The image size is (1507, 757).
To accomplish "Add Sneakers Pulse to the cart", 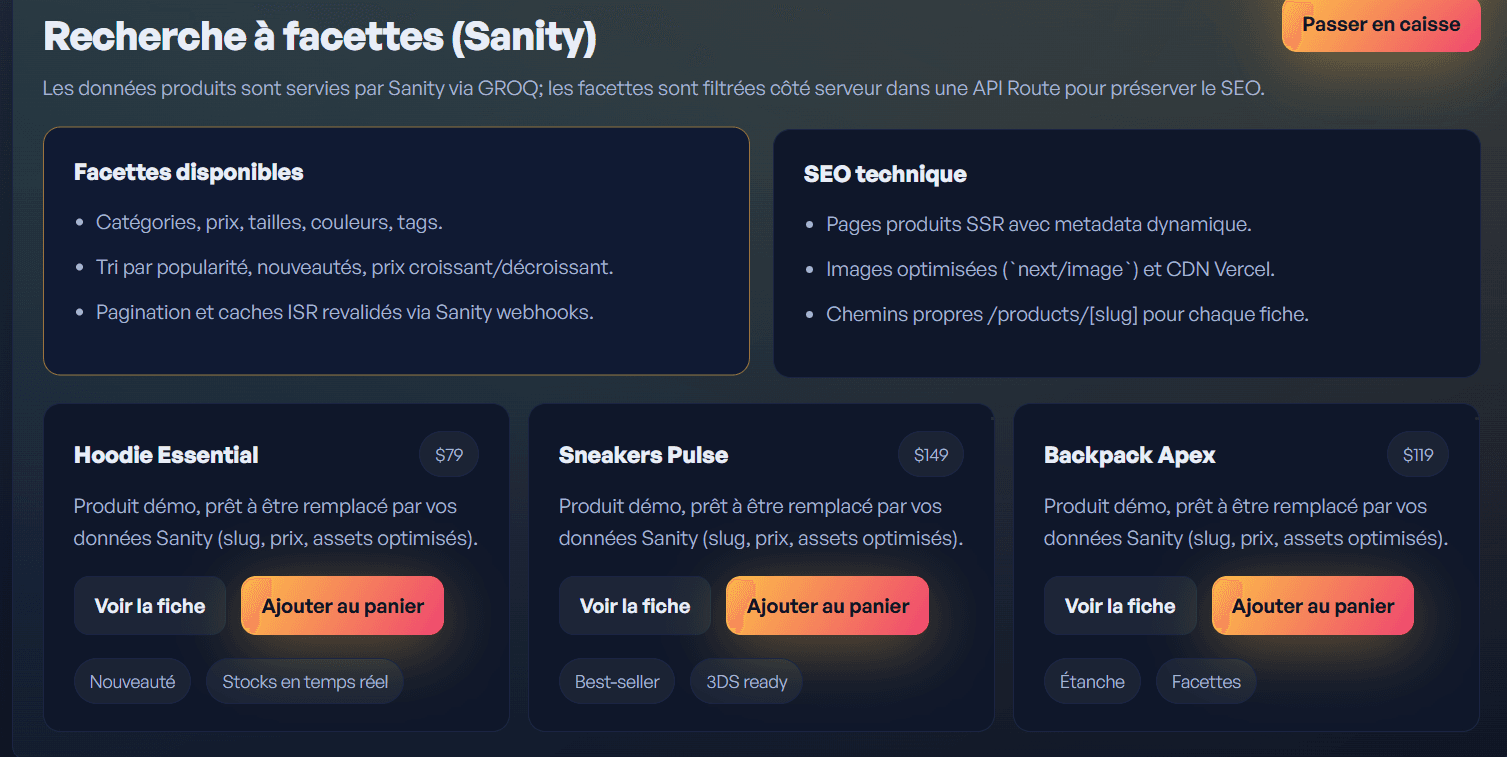I will pyautogui.click(x=827, y=606).
